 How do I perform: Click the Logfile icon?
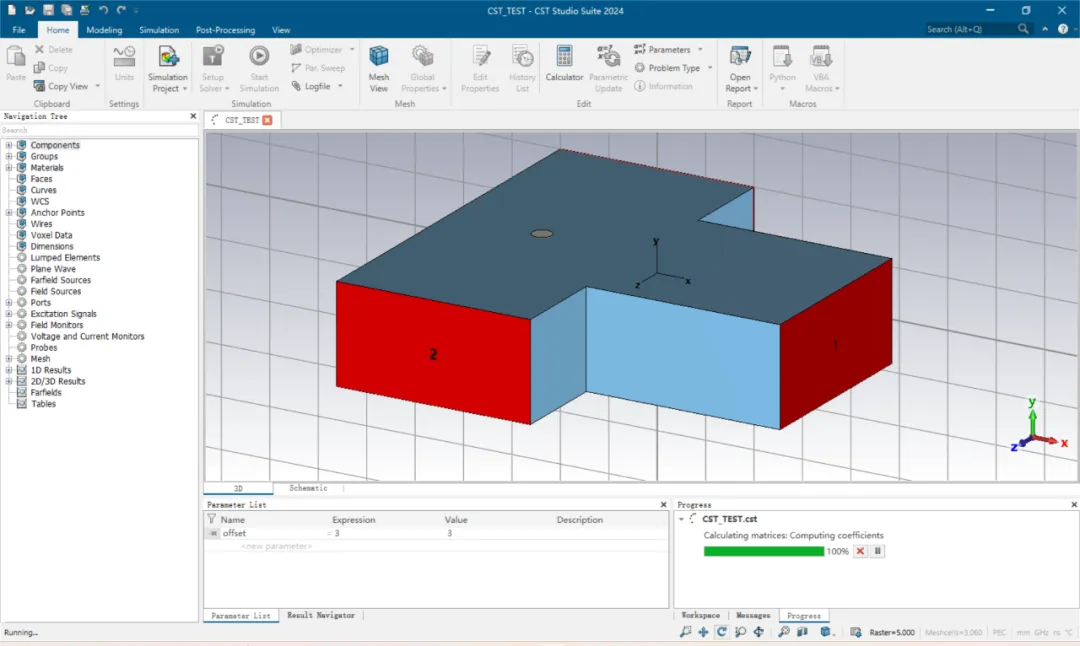coord(296,86)
